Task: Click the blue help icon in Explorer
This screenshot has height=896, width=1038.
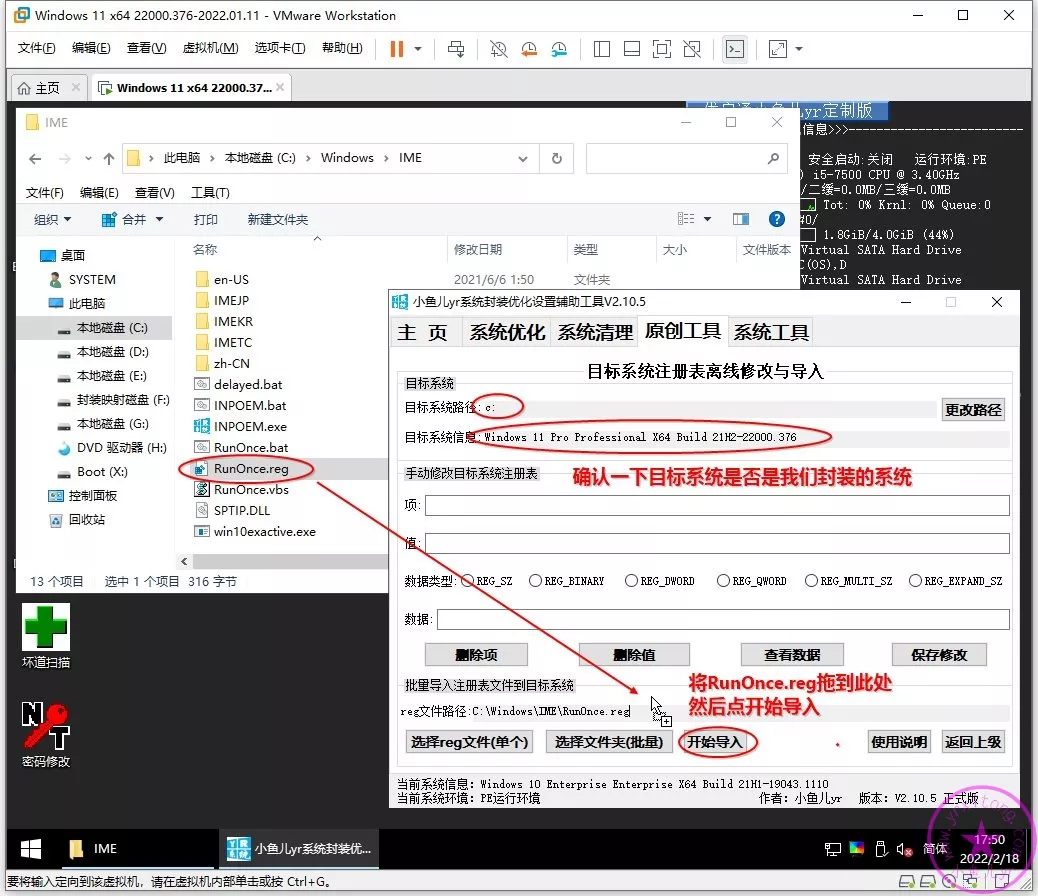Action: 776,219
